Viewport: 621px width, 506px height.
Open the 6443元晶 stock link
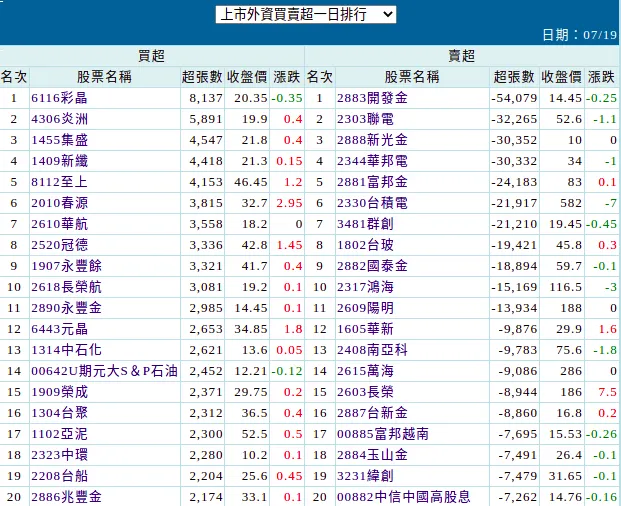tap(59, 329)
